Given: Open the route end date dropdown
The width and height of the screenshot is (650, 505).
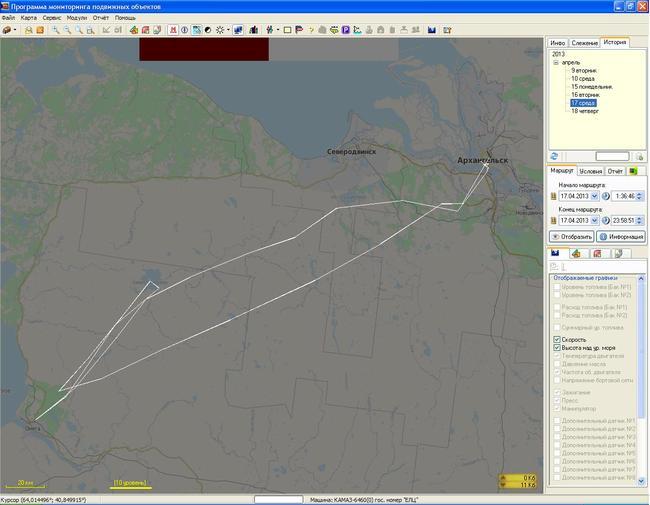Looking at the screenshot, I should click(x=594, y=220).
